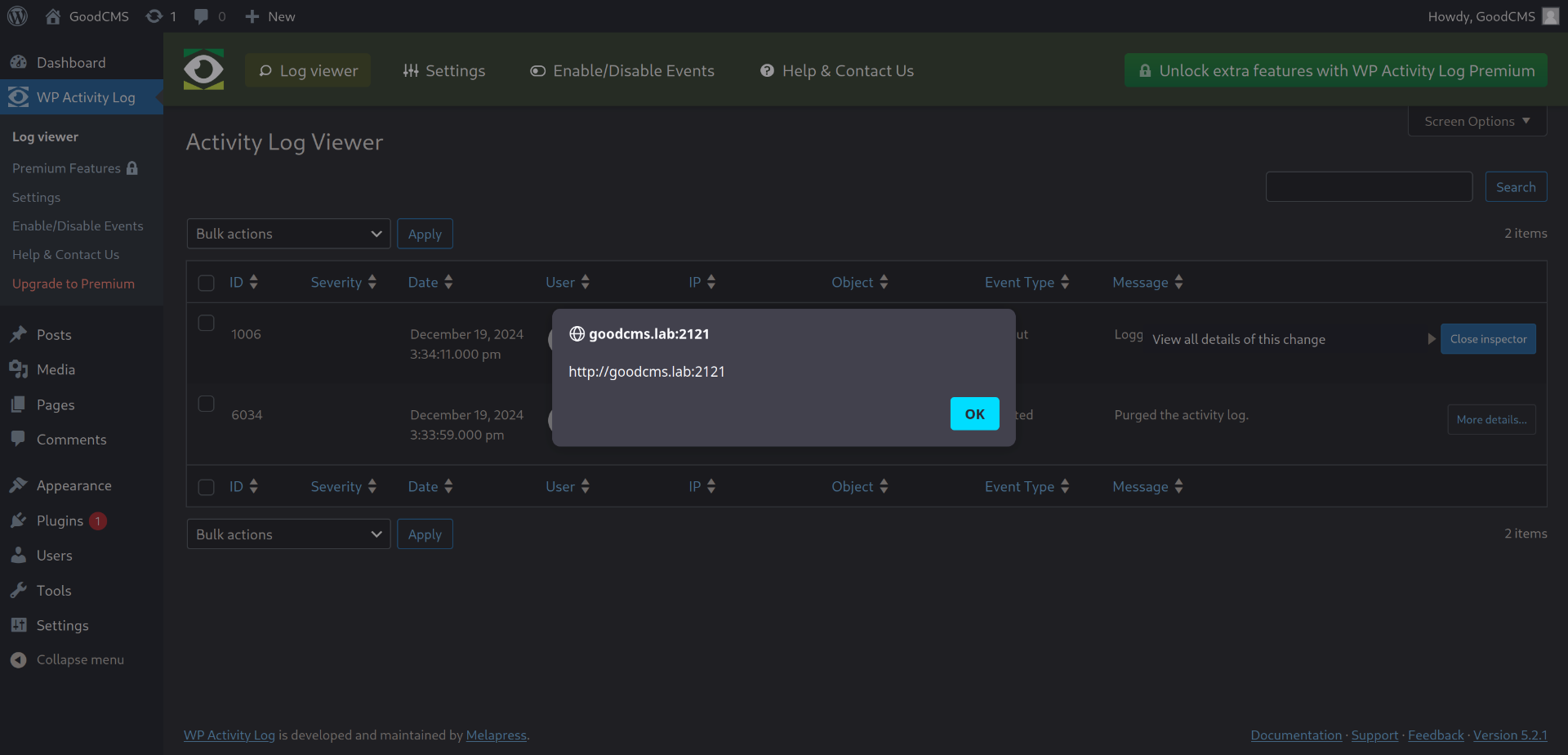This screenshot has width=1568, height=755.
Task: Open the top Bulk actions dropdown
Action: [288, 234]
